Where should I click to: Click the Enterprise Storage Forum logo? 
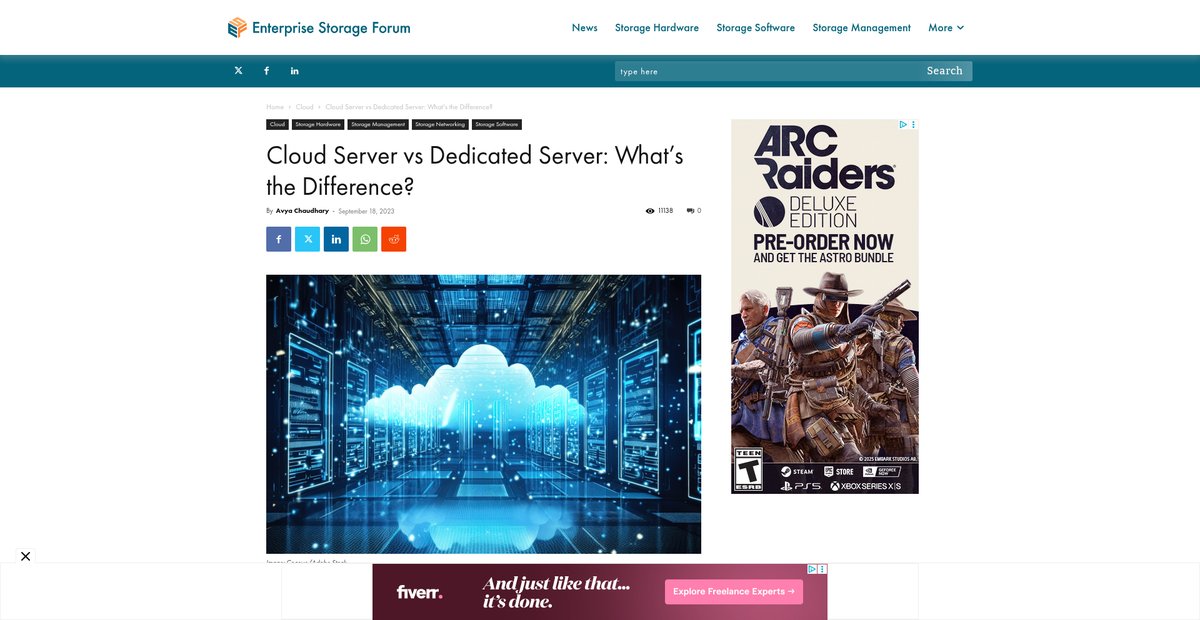click(319, 28)
